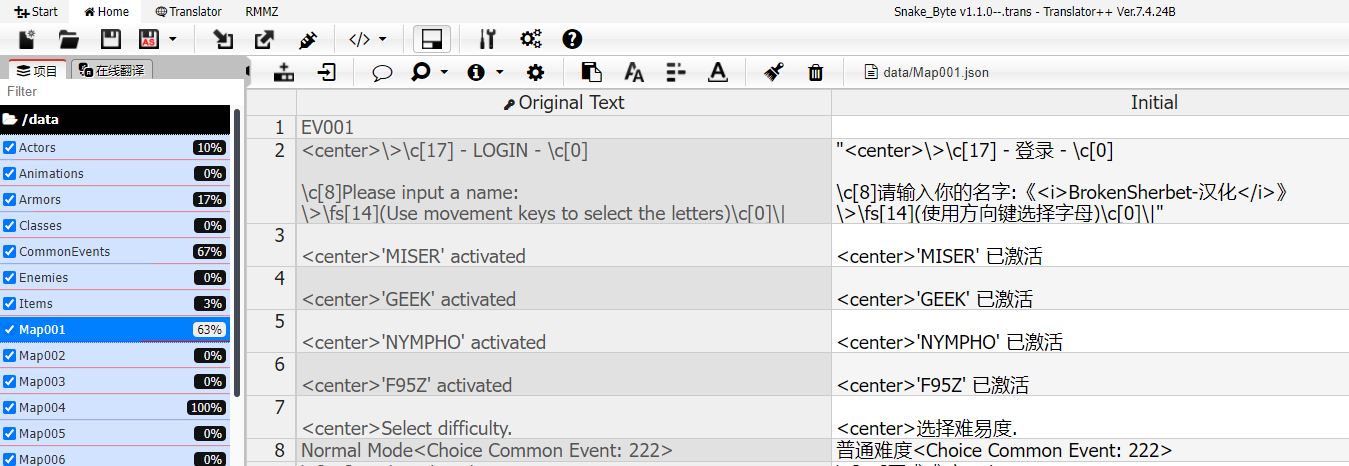Viewport: 1349px width, 466px height.
Task: Click the paintbrush clear icon
Action: 772,72
